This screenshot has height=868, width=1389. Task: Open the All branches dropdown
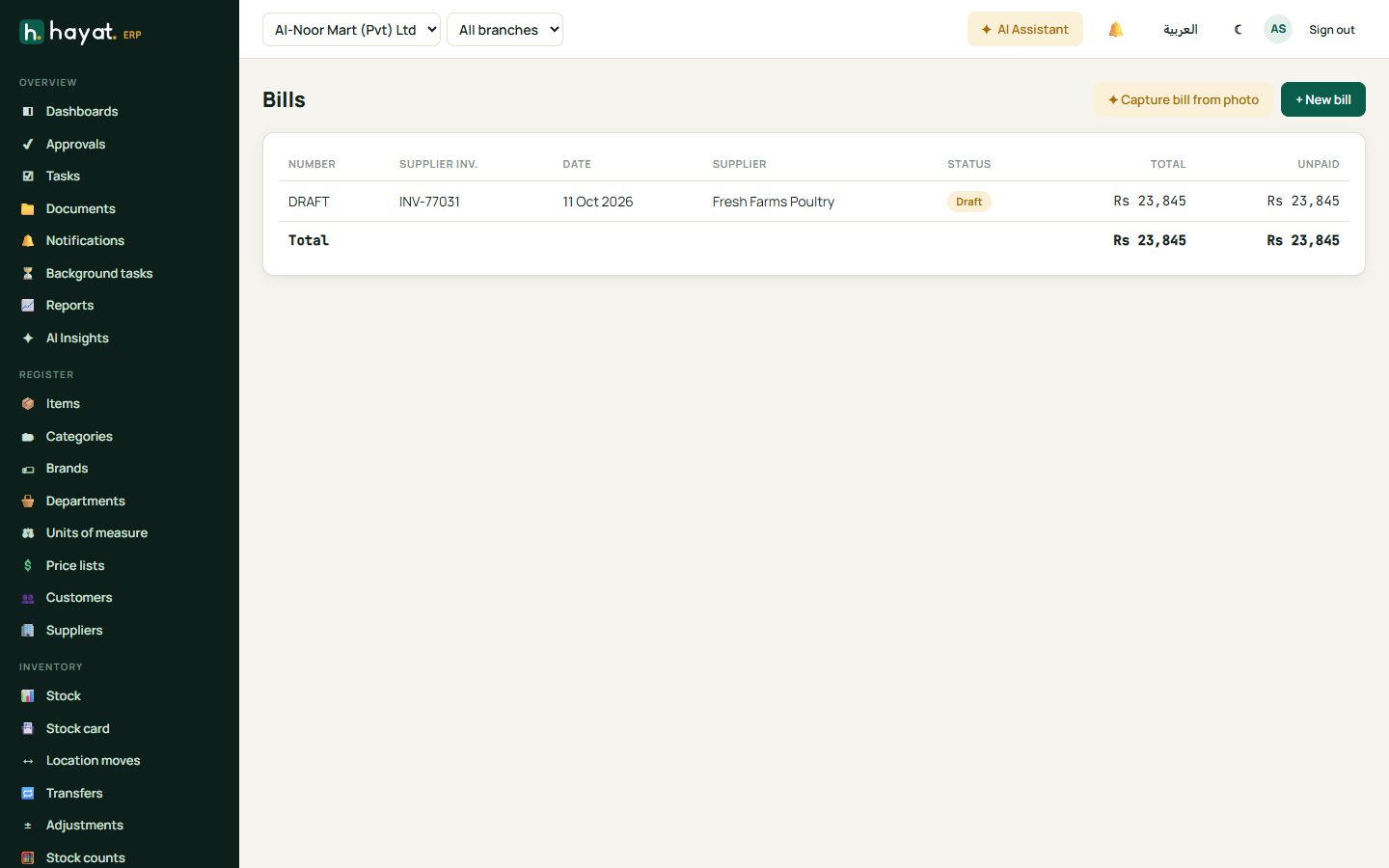(504, 30)
